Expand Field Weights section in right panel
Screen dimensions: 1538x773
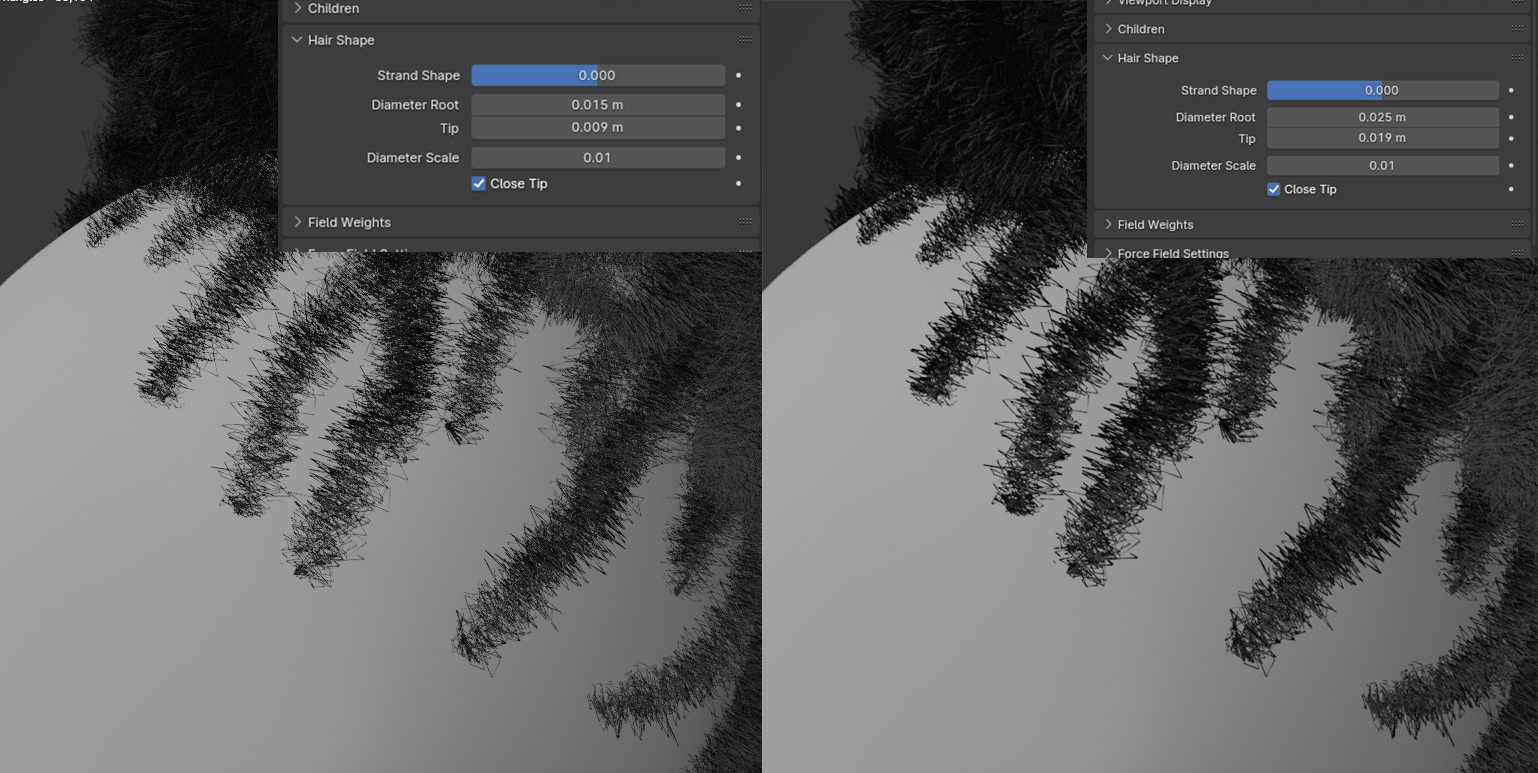1108,225
